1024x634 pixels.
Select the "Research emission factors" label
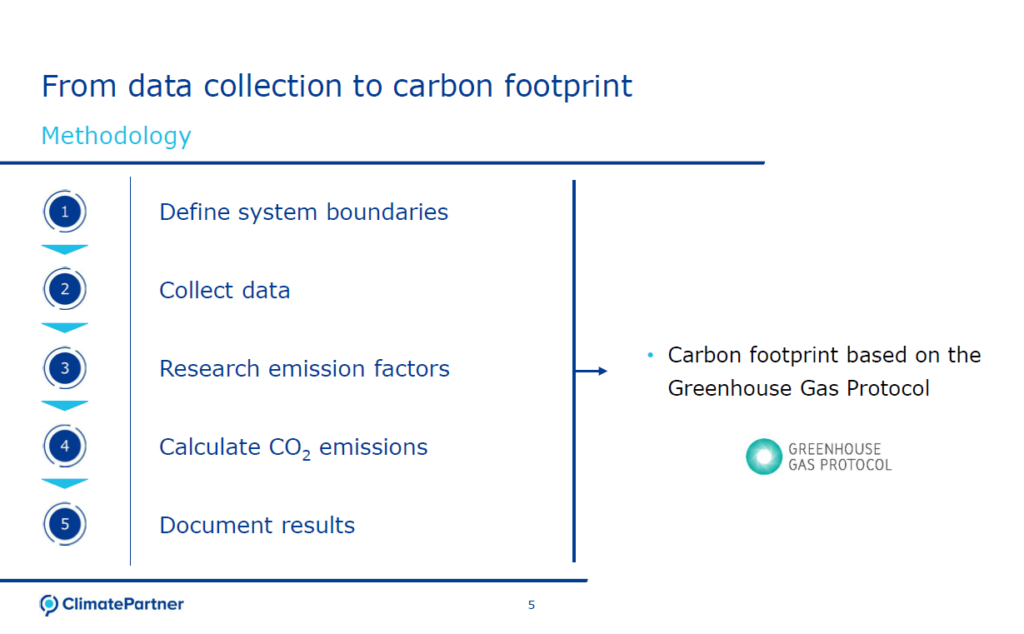(304, 368)
